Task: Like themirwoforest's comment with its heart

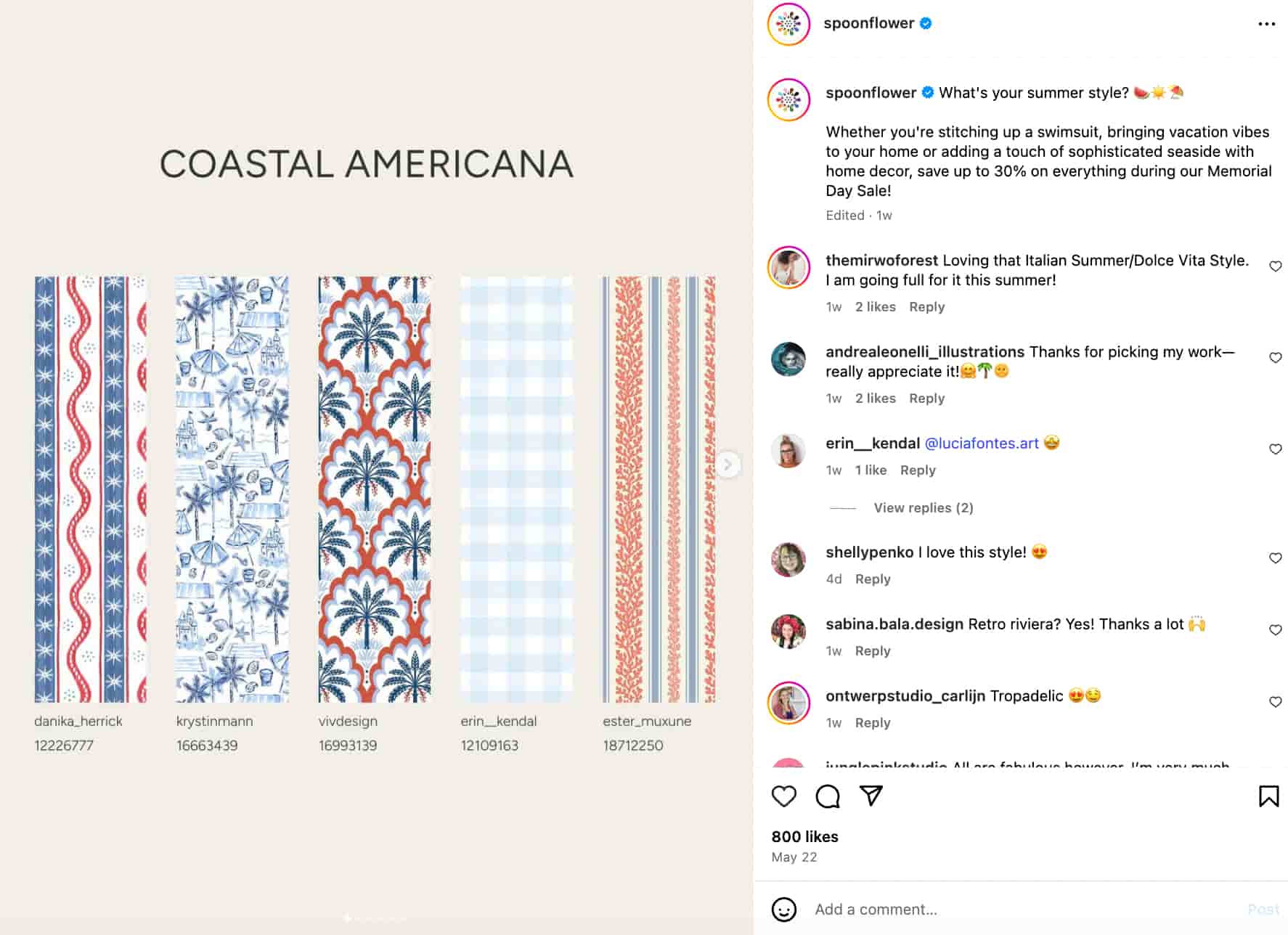Action: pyautogui.click(x=1276, y=266)
